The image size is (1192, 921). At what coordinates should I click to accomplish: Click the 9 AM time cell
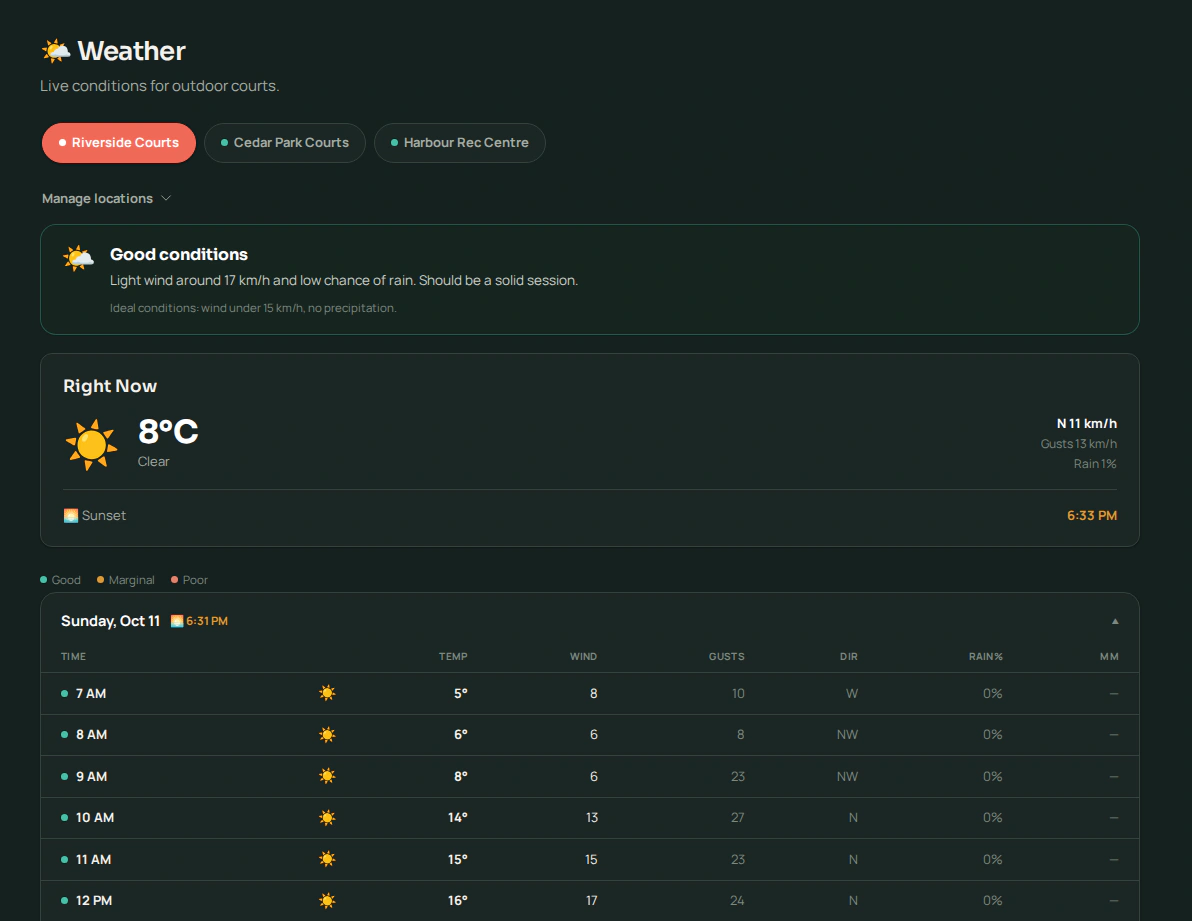point(91,777)
